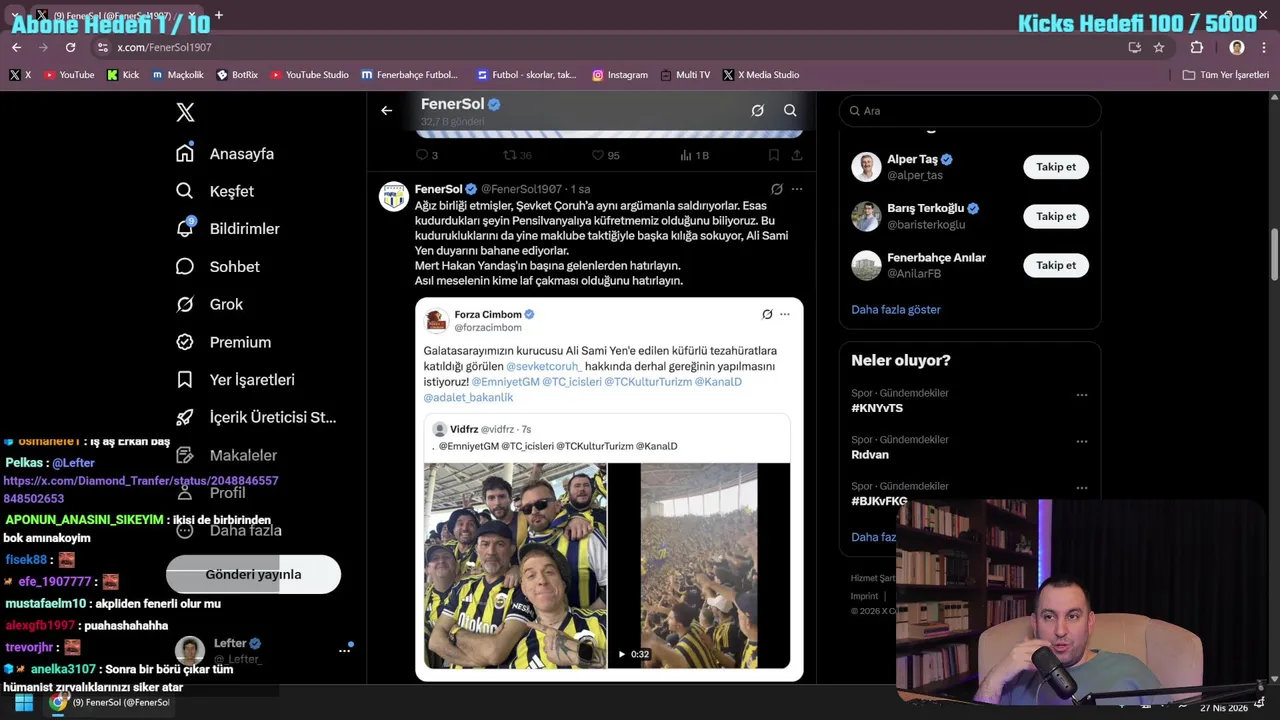Open Multi TV bookmark
1280x720 pixels.
pyautogui.click(x=685, y=75)
